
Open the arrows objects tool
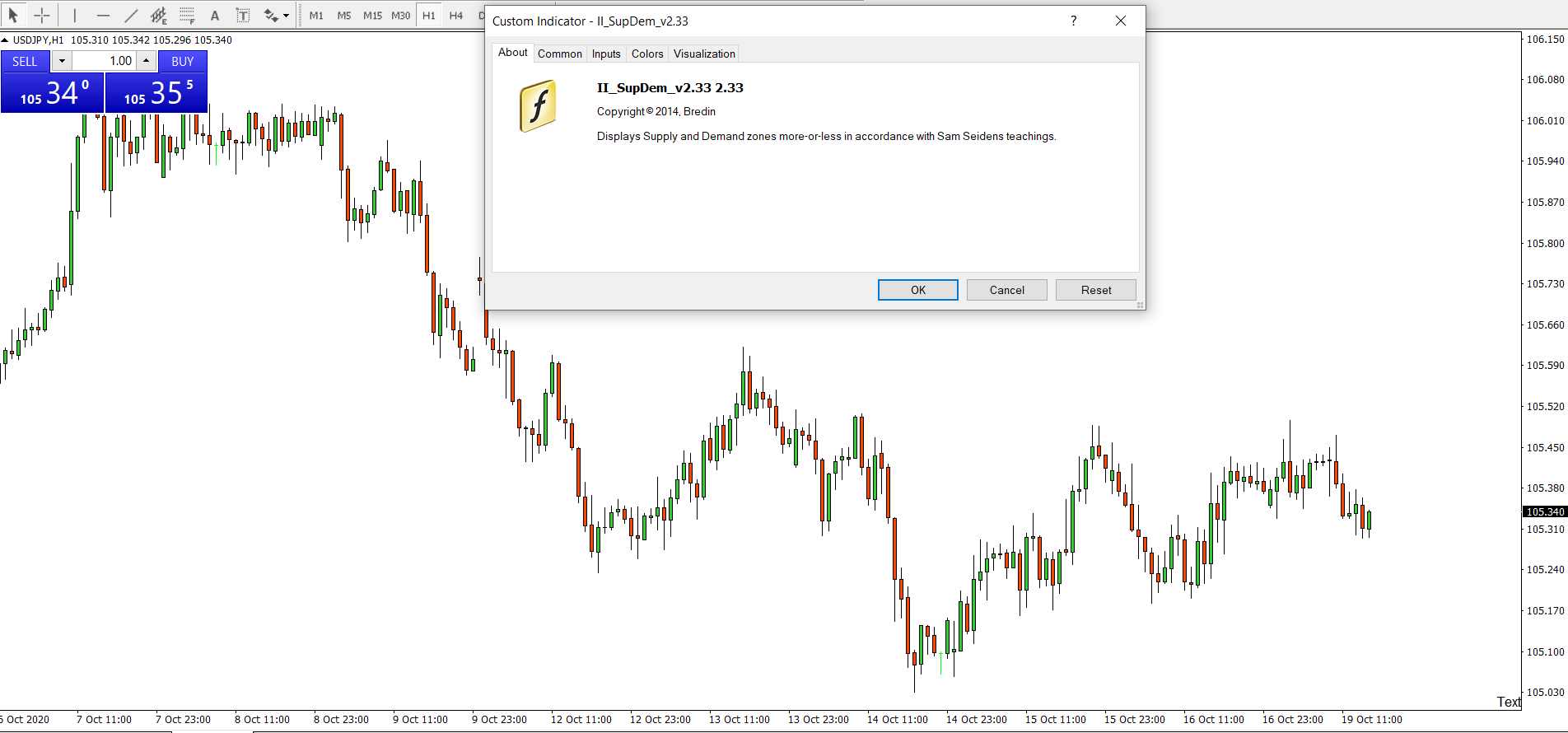tap(271, 15)
